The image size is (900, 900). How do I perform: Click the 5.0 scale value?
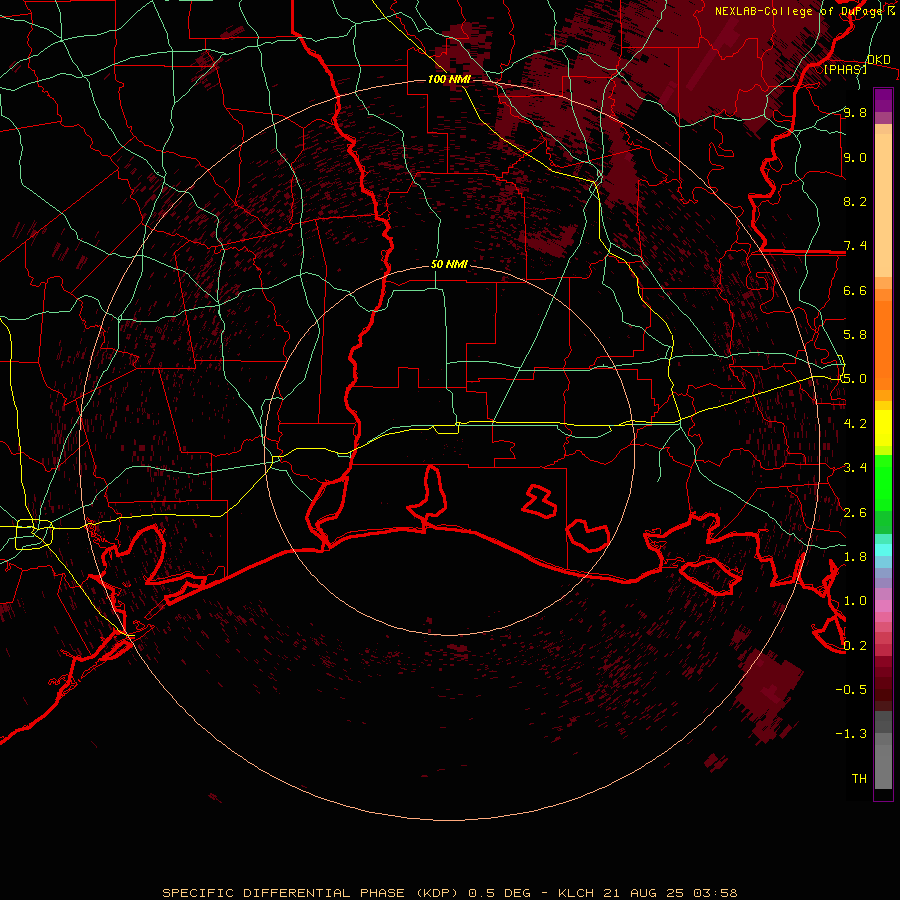[x=855, y=379]
